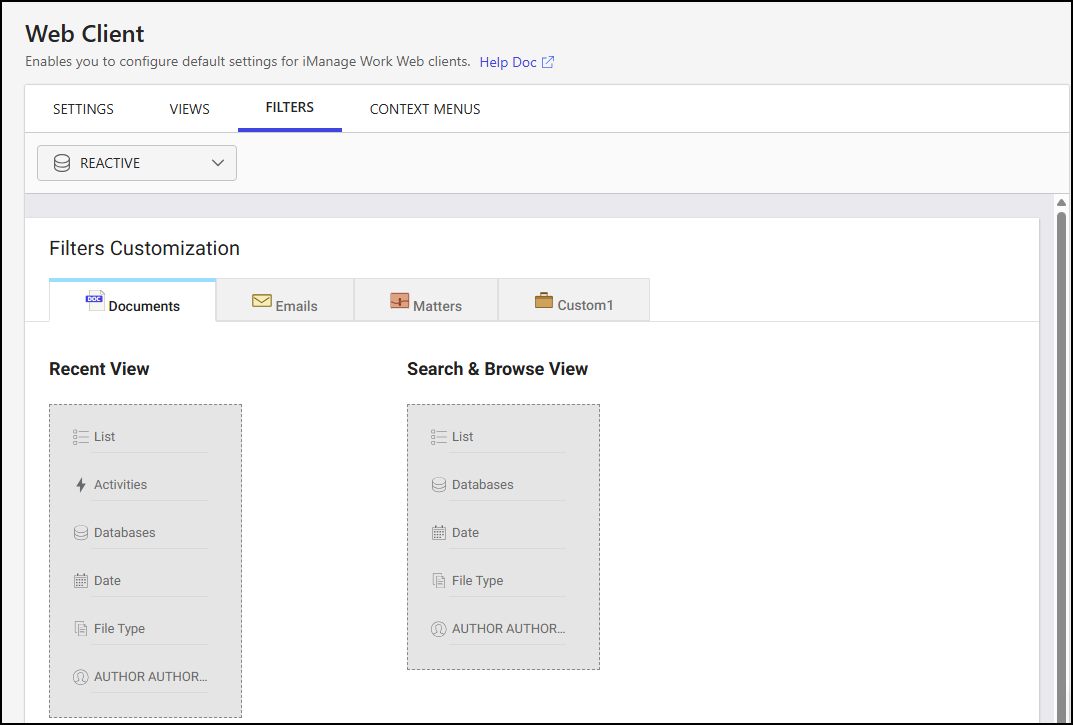Click List icon in Search & Browse View
Screen dimensions: 1073x725
439,437
